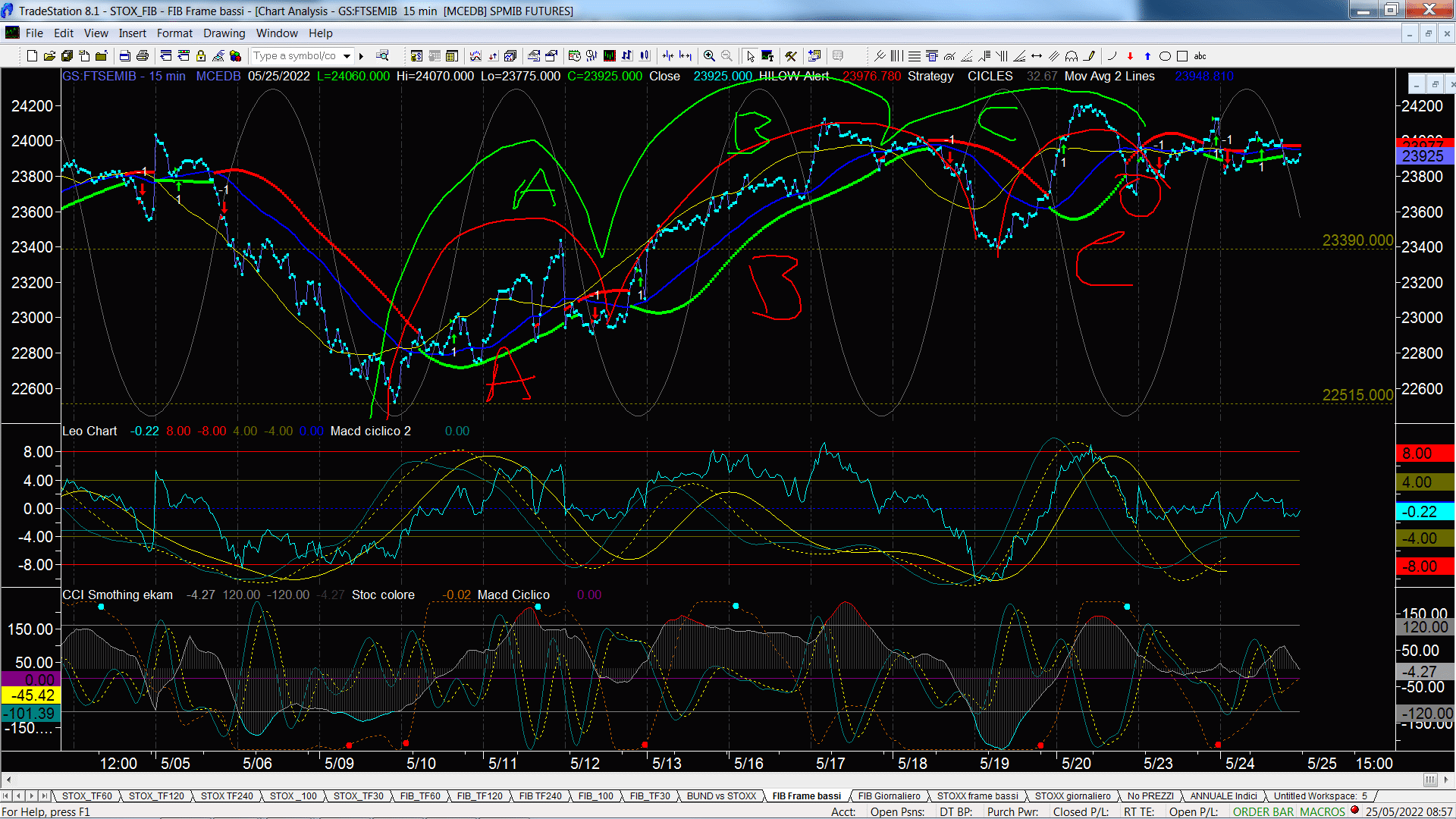Viewport: 1456px width, 819px height.
Task: Open the symbol lookup magnifier icon
Action: [382, 55]
